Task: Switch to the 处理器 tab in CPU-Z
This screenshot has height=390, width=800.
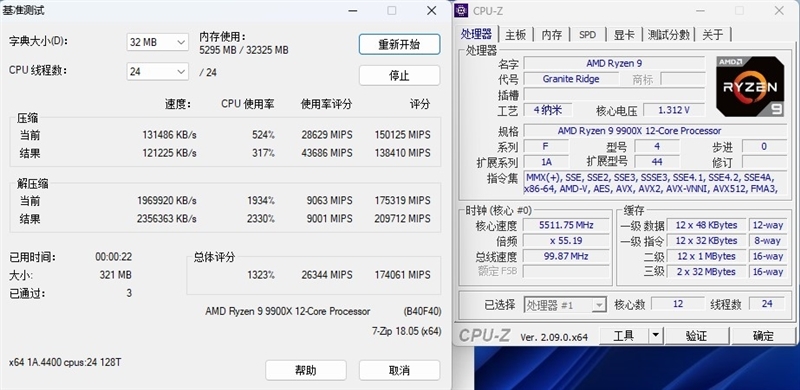Action: 476,34
